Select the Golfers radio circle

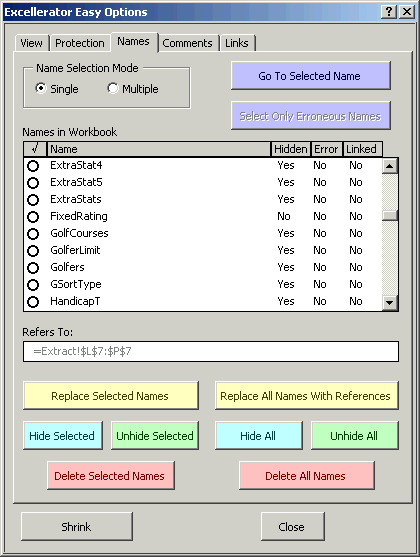[33, 268]
